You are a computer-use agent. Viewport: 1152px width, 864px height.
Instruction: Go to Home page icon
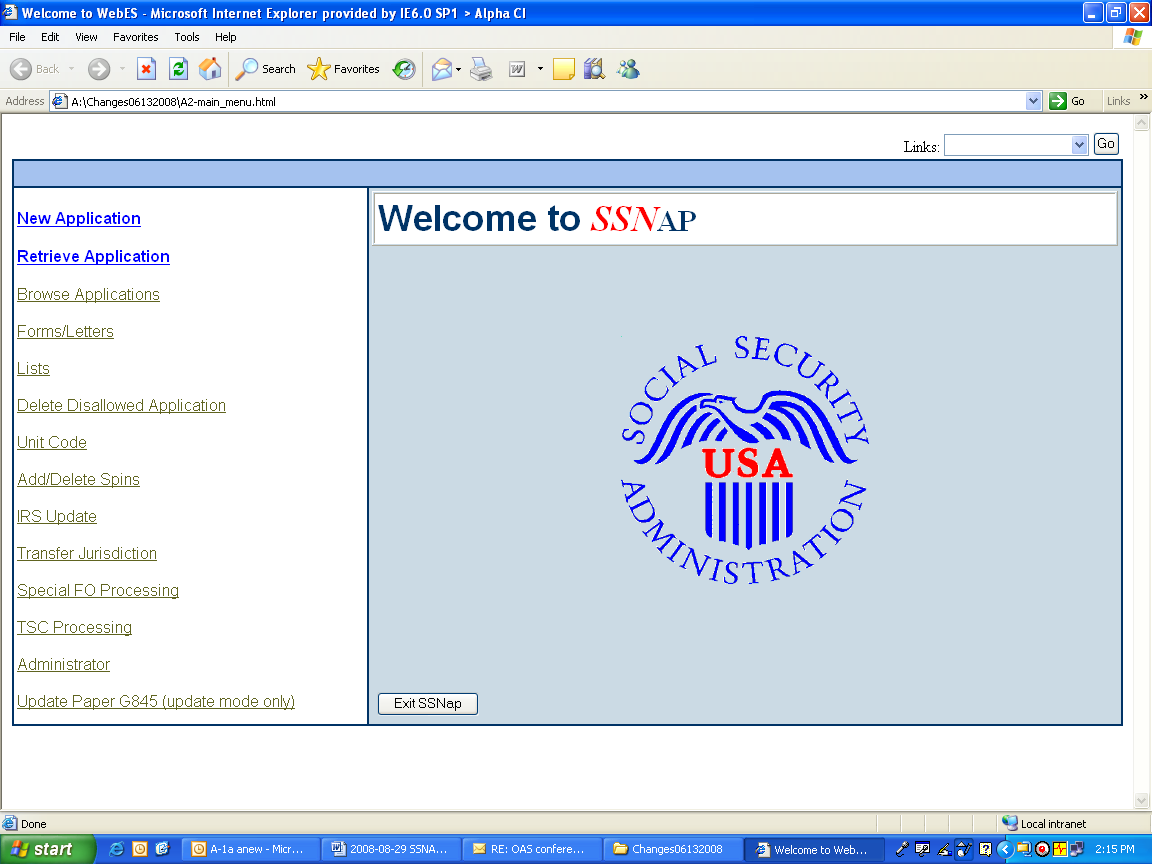210,69
